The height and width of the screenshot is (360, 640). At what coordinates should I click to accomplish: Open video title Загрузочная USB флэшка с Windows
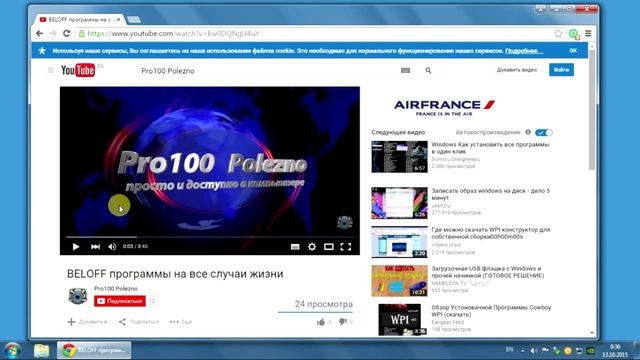pyautogui.click(x=488, y=272)
